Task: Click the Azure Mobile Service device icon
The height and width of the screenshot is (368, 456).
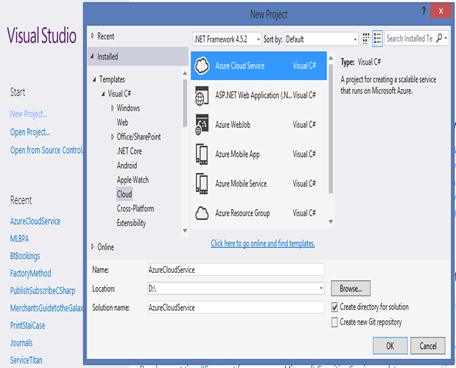Action: [x=202, y=183]
